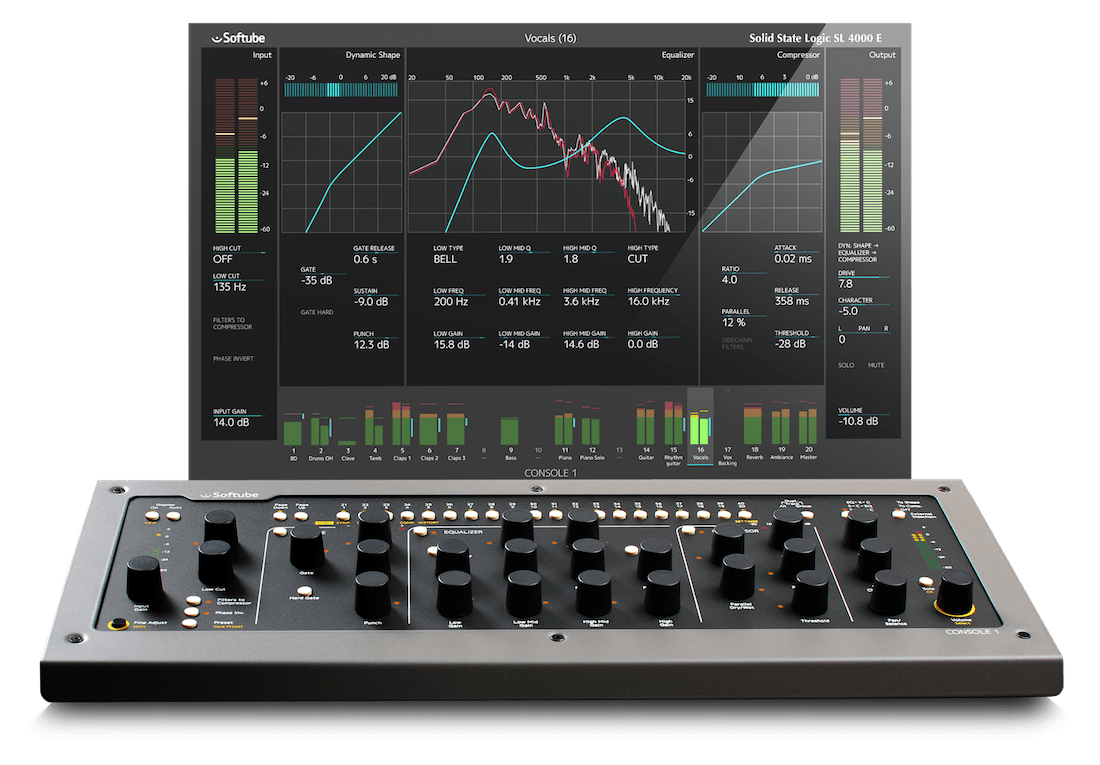Viewport: 1100px width, 765px height.
Task: Select channel 12 Piano Solo
Action: tap(592, 432)
